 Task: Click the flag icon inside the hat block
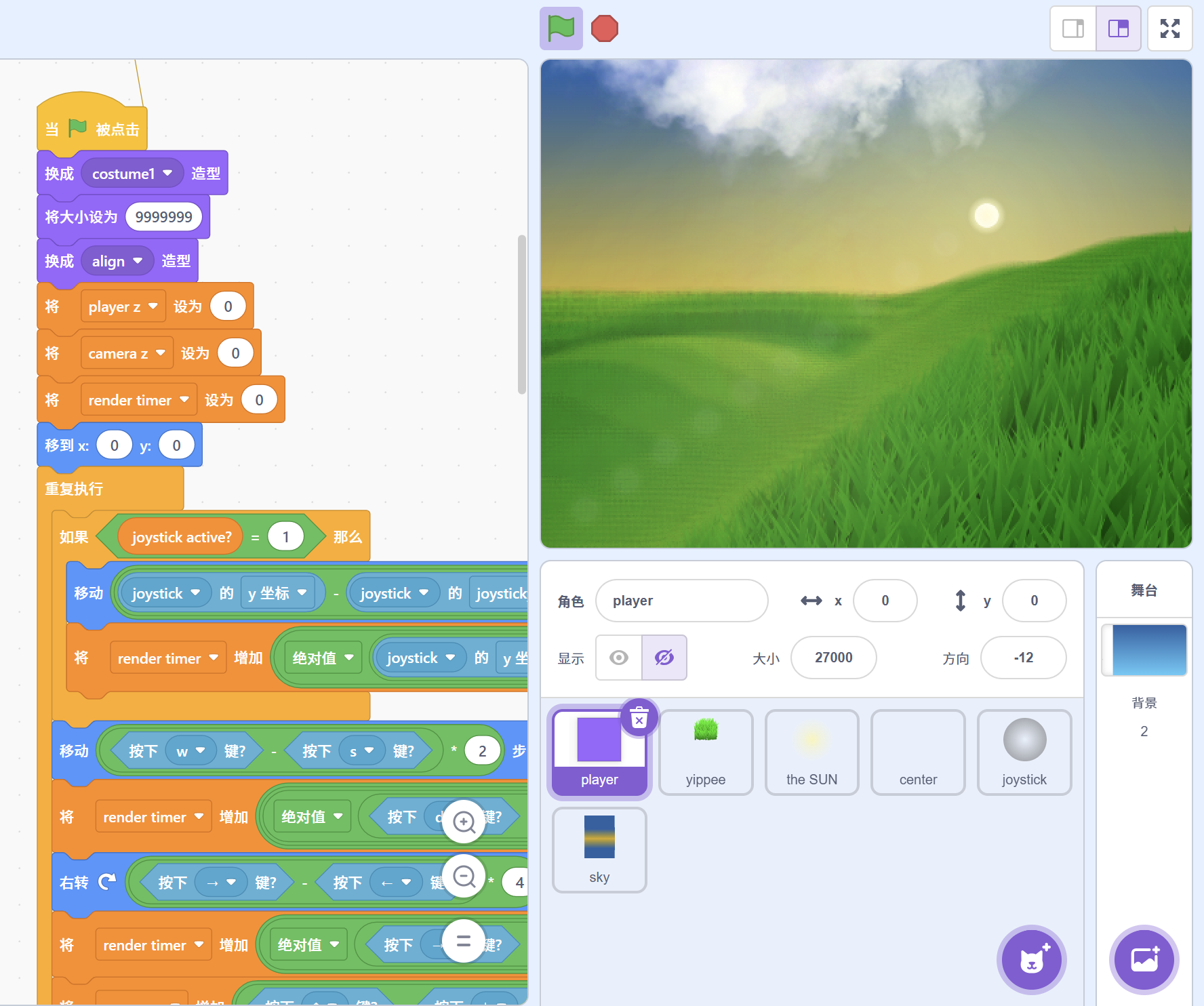(78, 127)
